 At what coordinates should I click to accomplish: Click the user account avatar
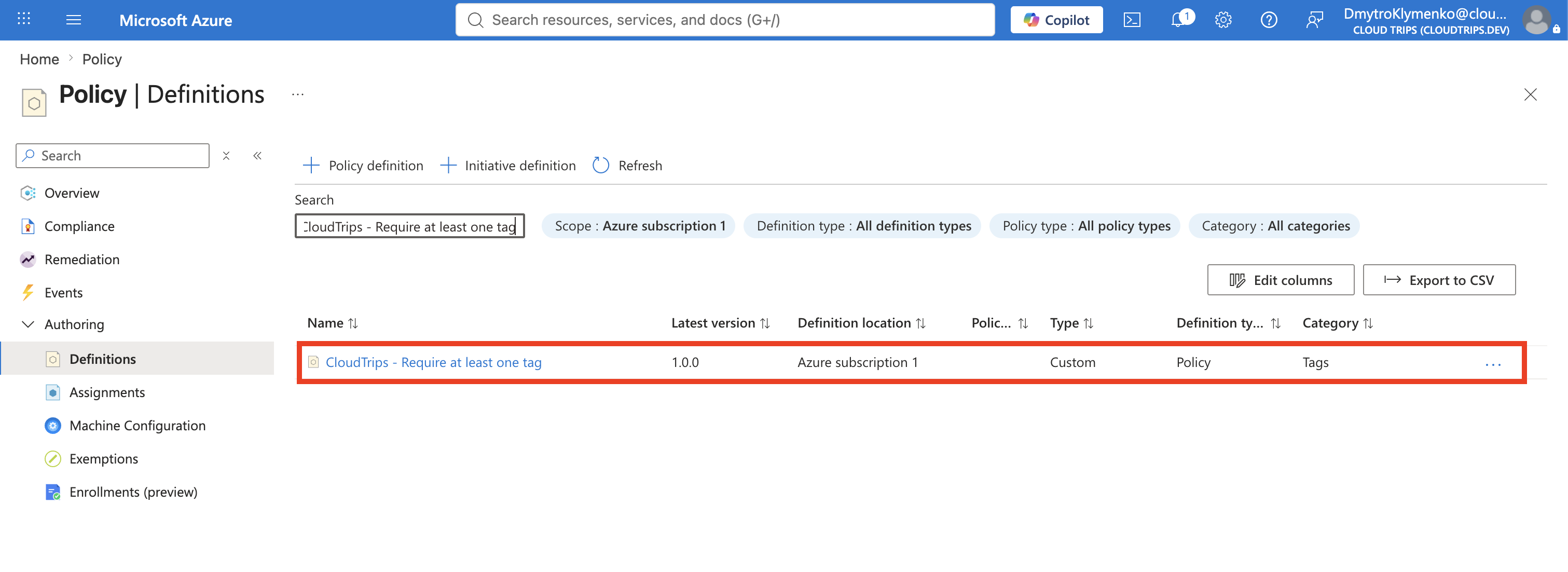pyautogui.click(x=1536, y=20)
